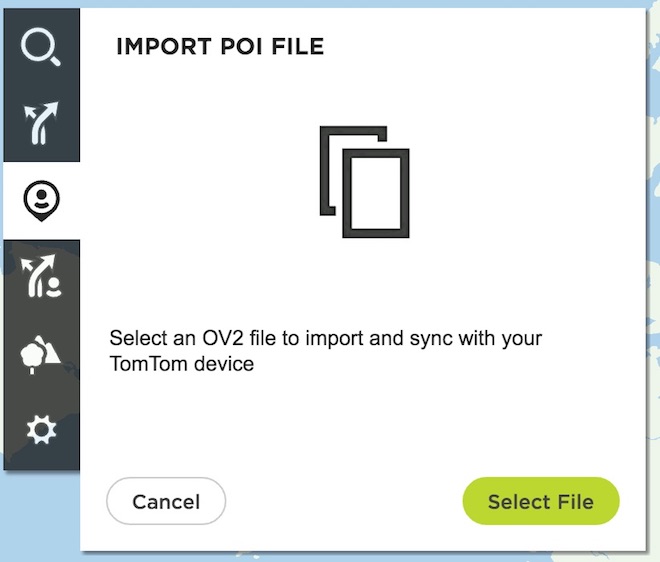The width and height of the screenshot is (660, 562).
Task: Open the tree and mountain outdoor icon
Action: (x=41, y=354)
